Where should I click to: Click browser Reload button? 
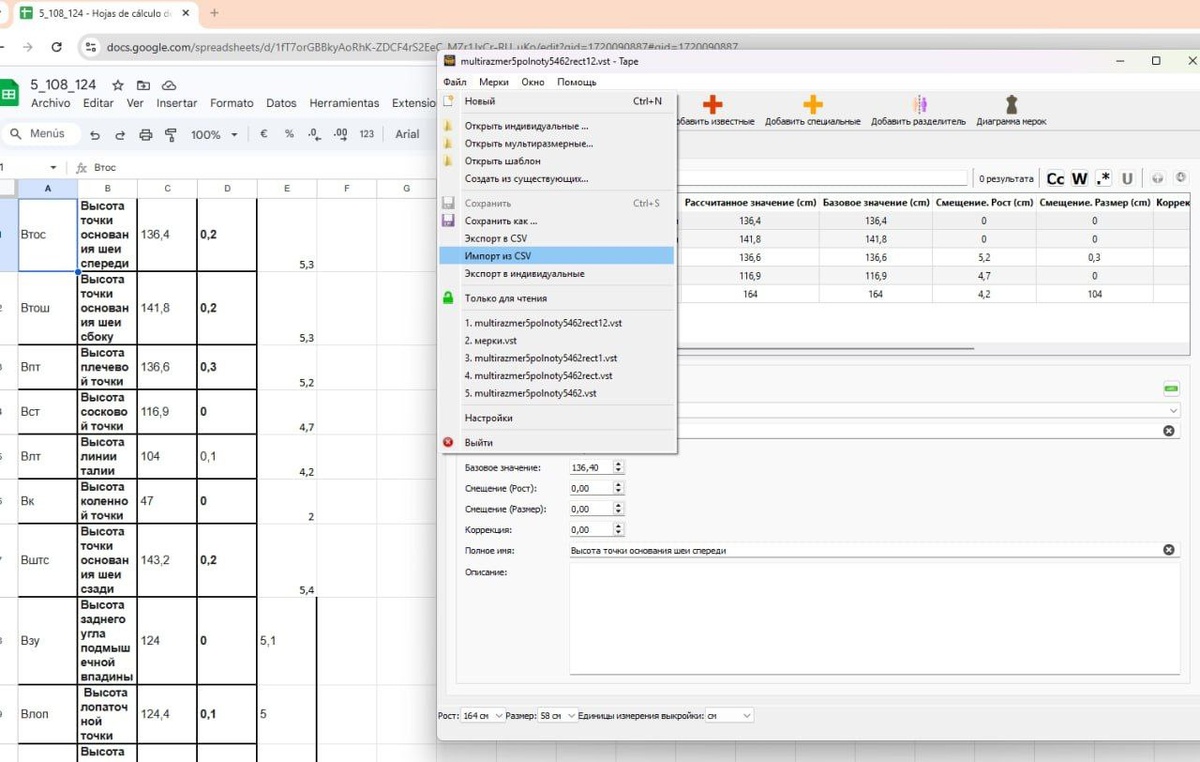coord(56,47)
